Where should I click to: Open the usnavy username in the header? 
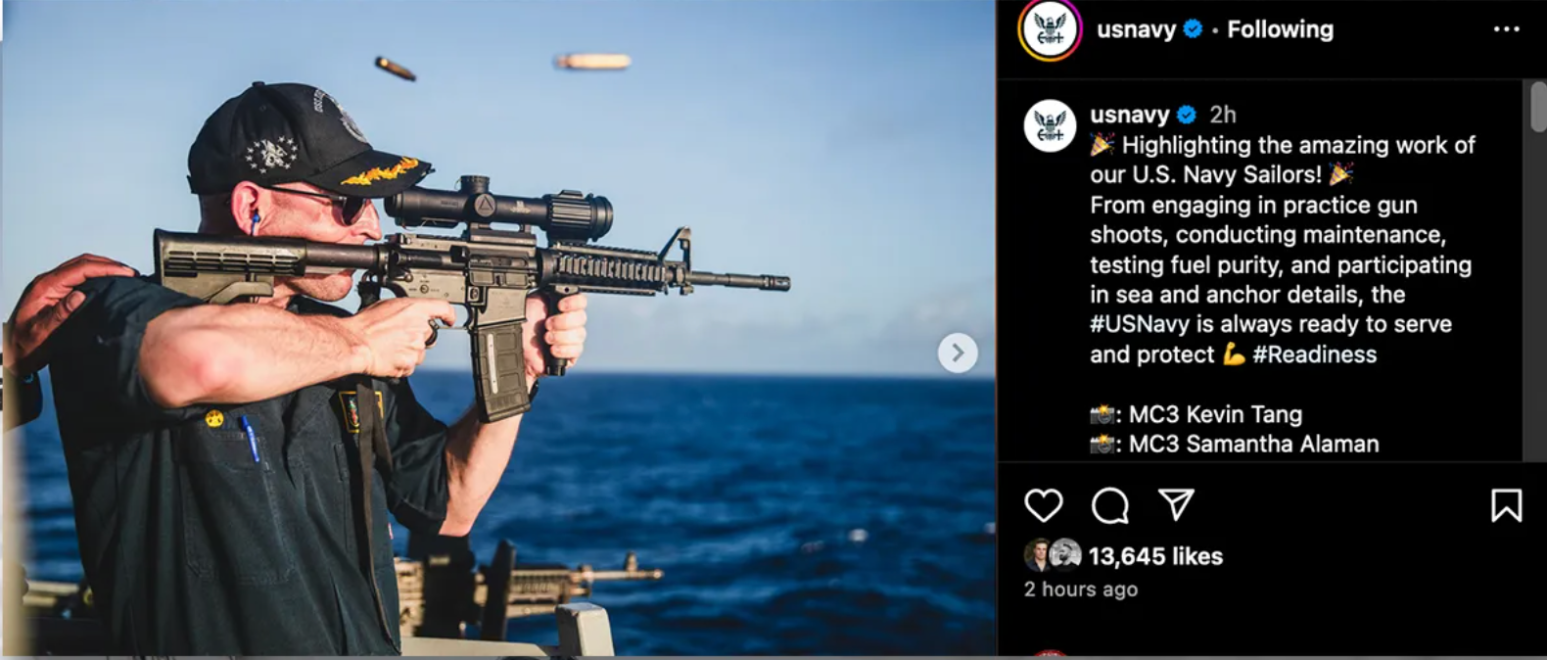click(1136, 30)
